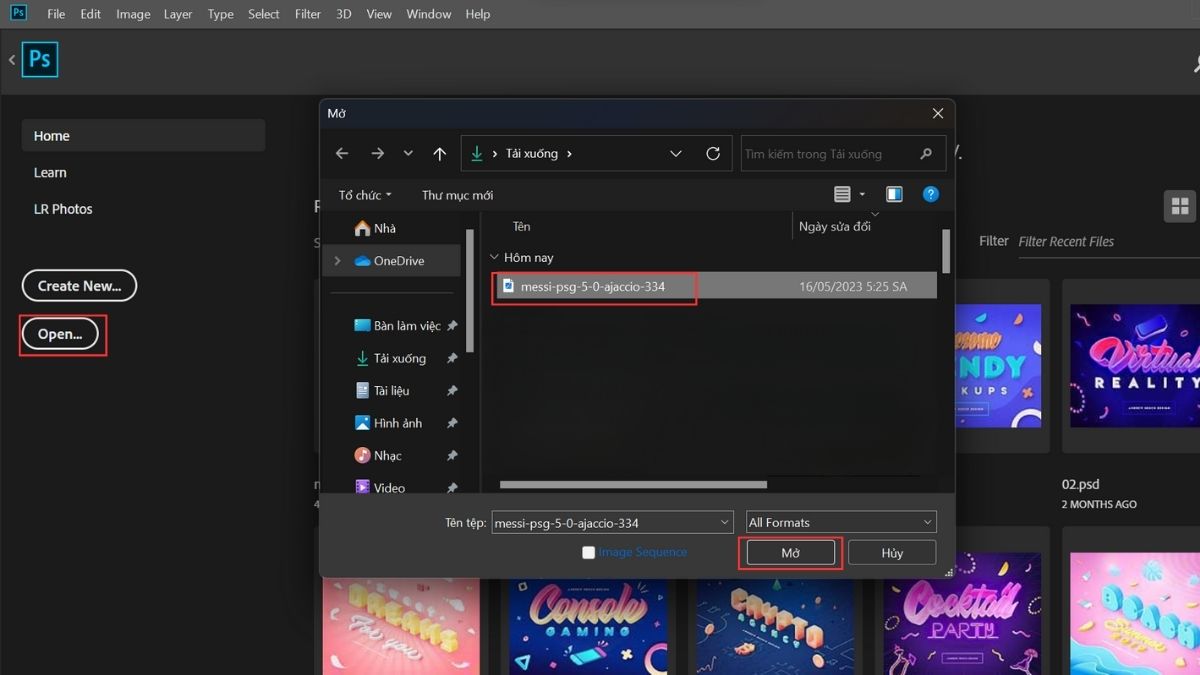This screenshot has height=675, width=1200.
Task: Click the Mở open button
Action: 791,553
